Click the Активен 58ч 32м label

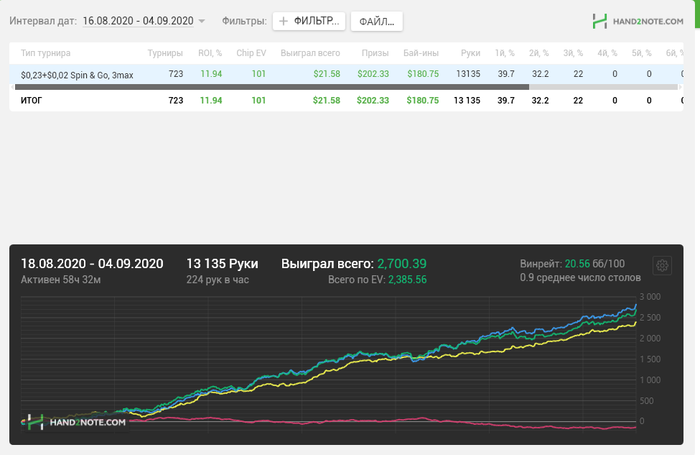point(60,280)
